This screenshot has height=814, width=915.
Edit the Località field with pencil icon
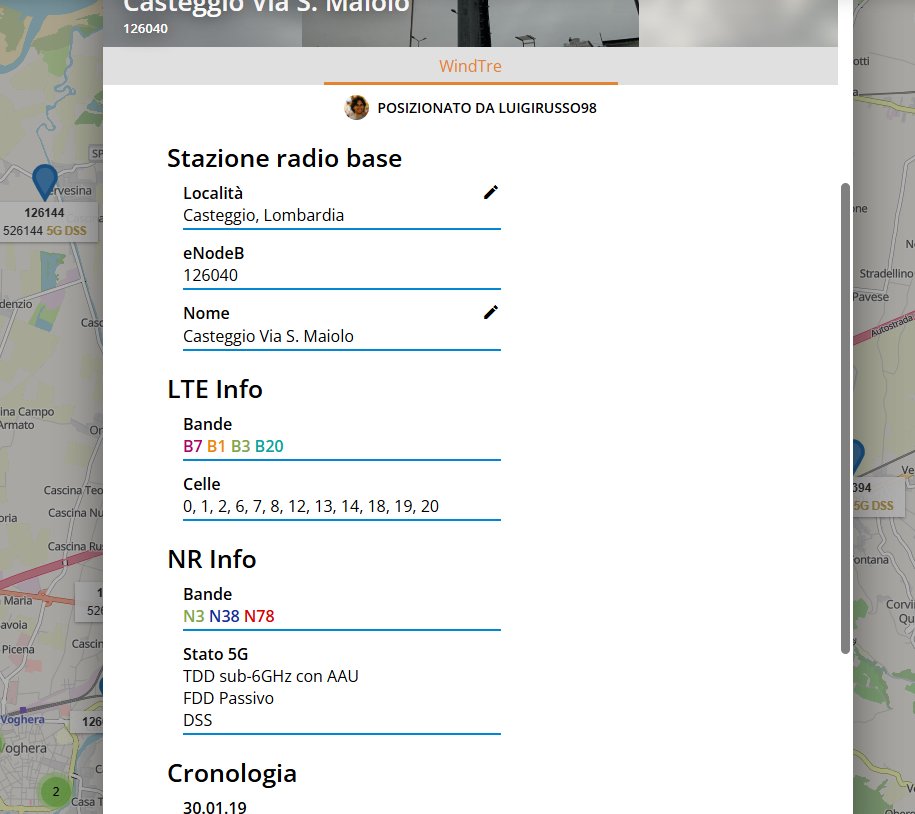(x=490, y=192)
